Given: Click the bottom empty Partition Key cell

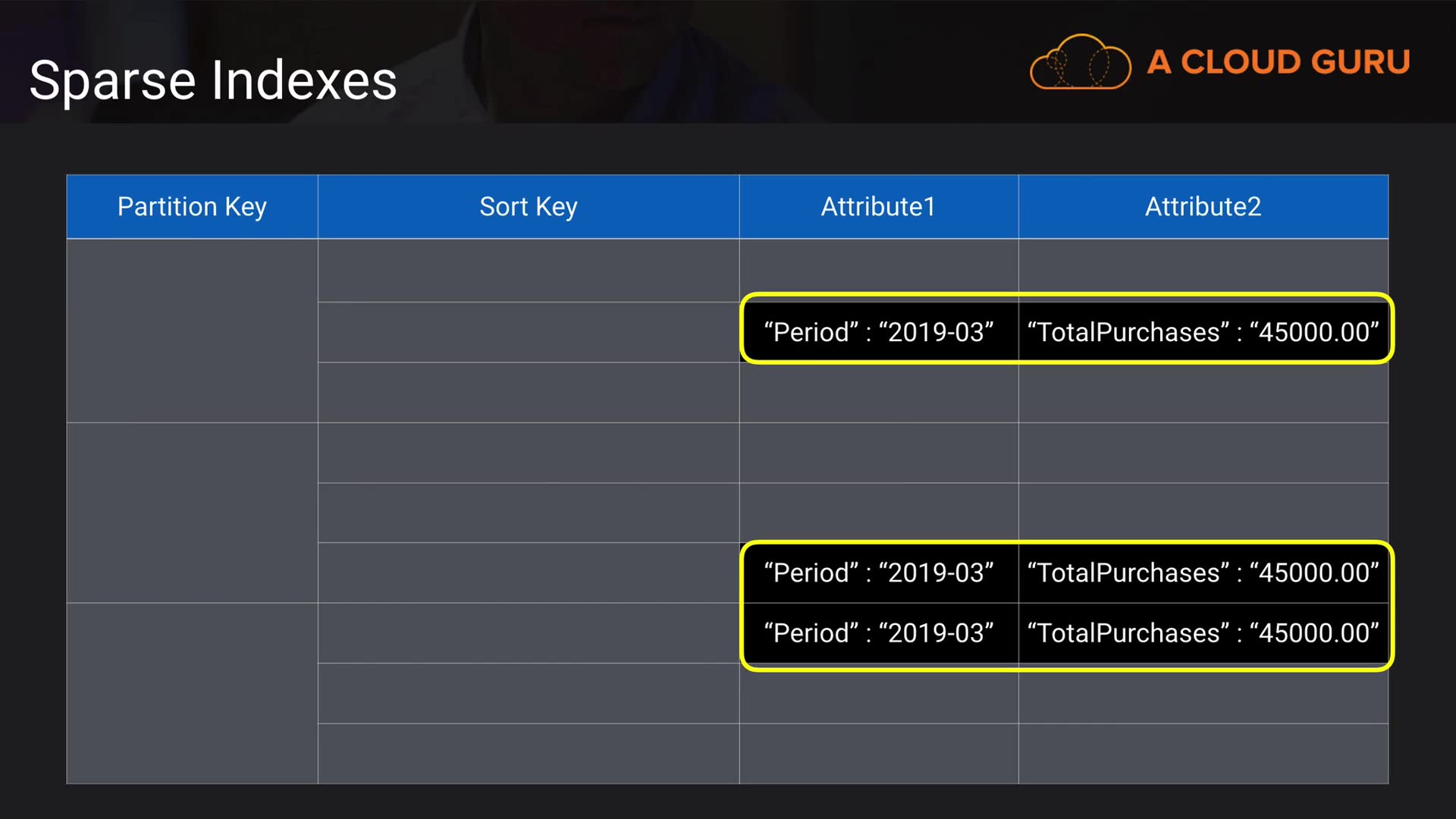Looking at the screenshot, I should pos(192,693).
